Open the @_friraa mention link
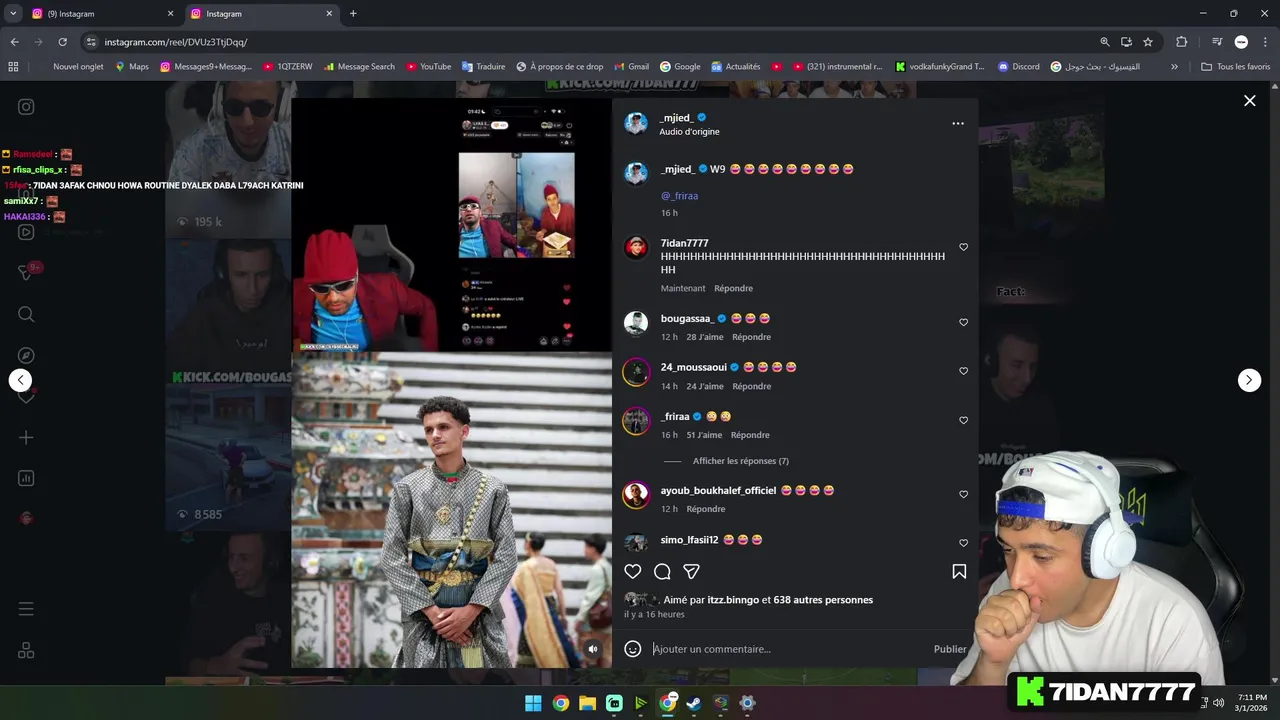Viewport: 1280px width, 720px height. coord(679,196)
